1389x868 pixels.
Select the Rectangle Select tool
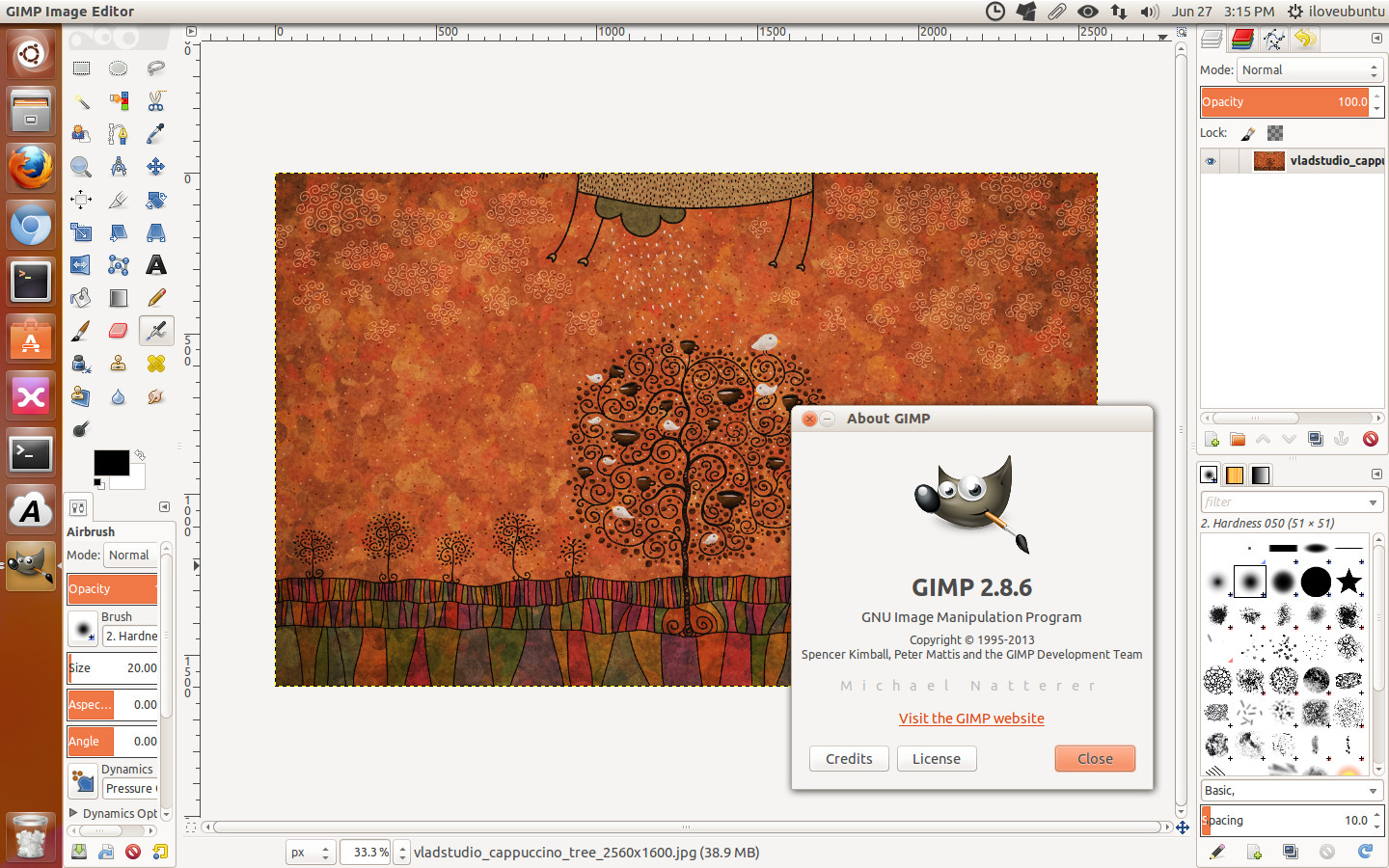(x=81, y=68)
